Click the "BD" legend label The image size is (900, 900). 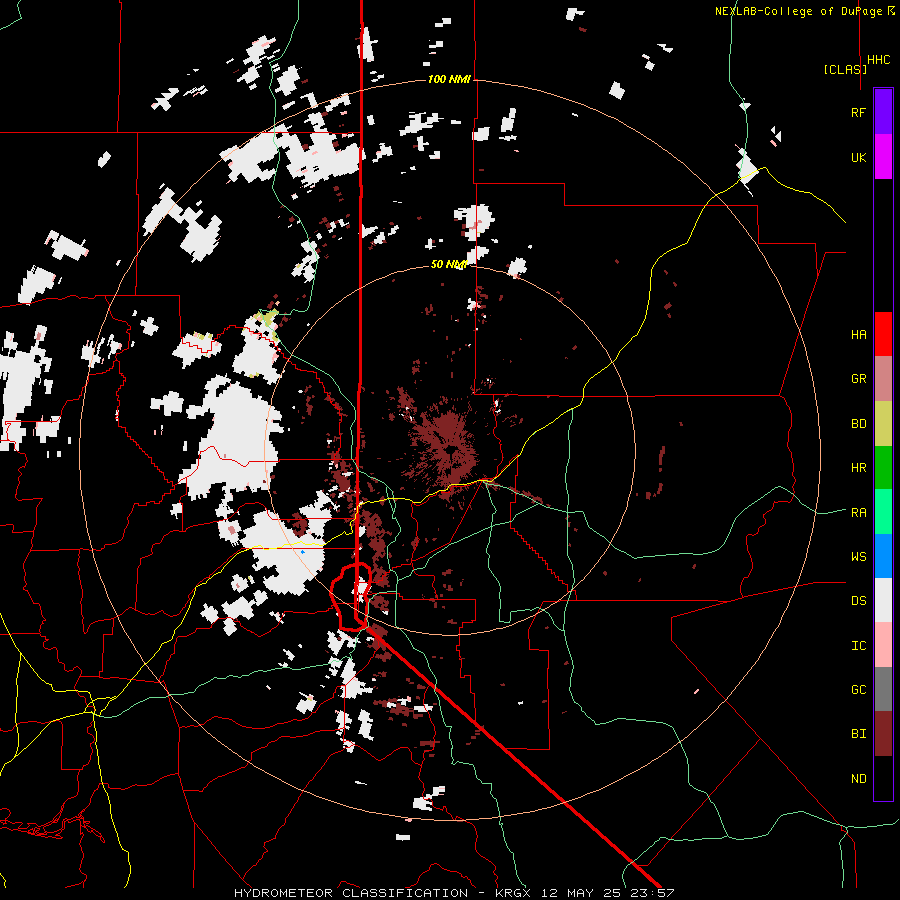tap(858, 424)
